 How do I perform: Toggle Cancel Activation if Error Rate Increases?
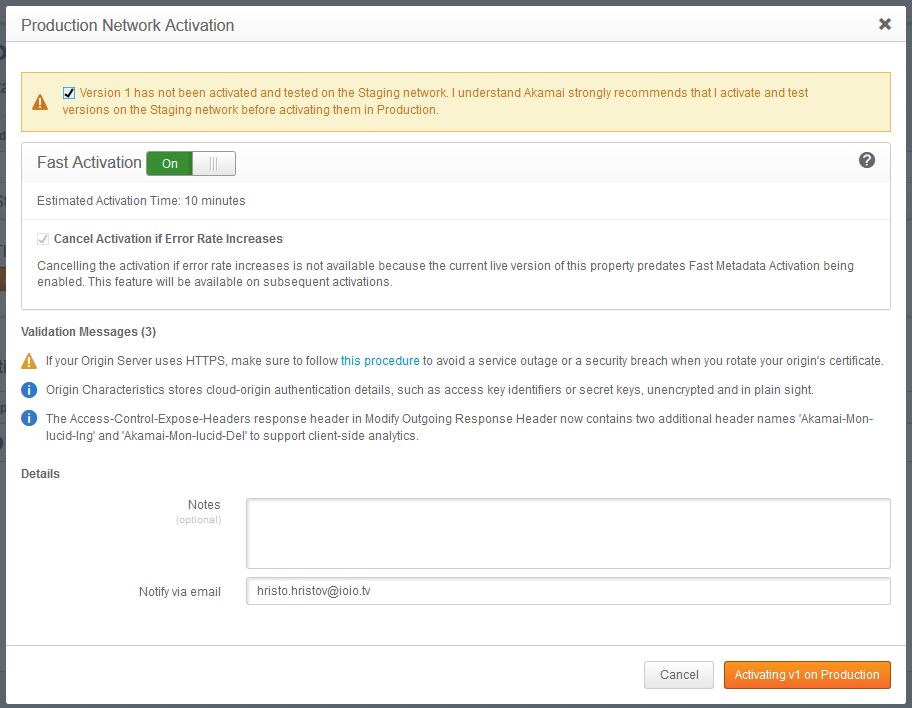[43, 239]
